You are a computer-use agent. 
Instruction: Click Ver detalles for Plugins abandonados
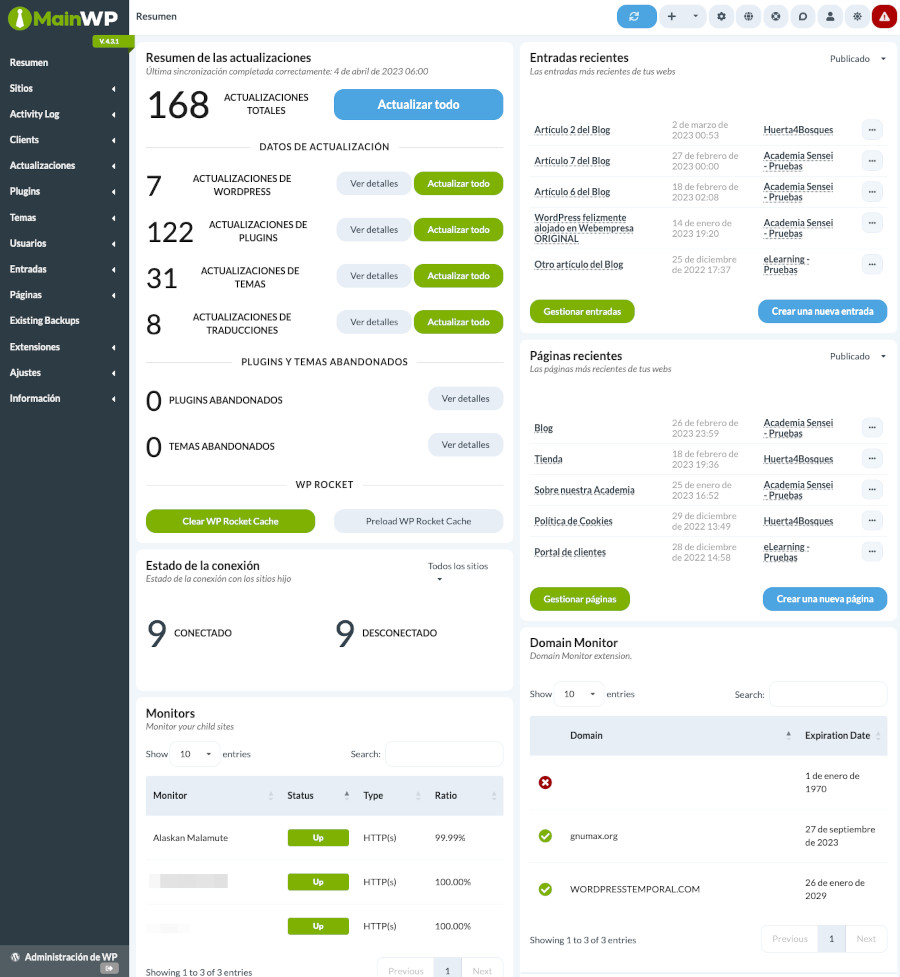(x=466, y=399)
